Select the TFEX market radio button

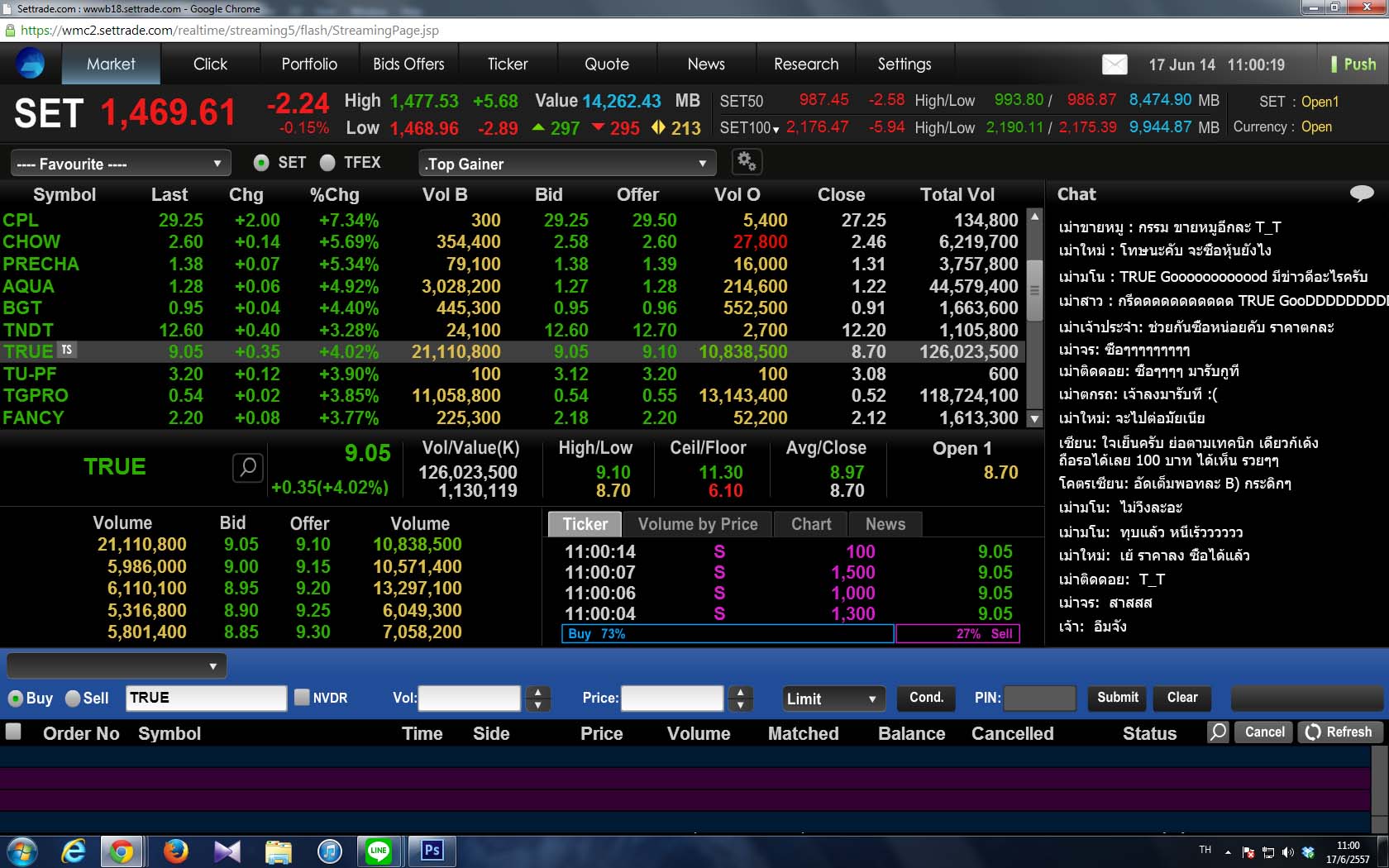coord(327,163)
